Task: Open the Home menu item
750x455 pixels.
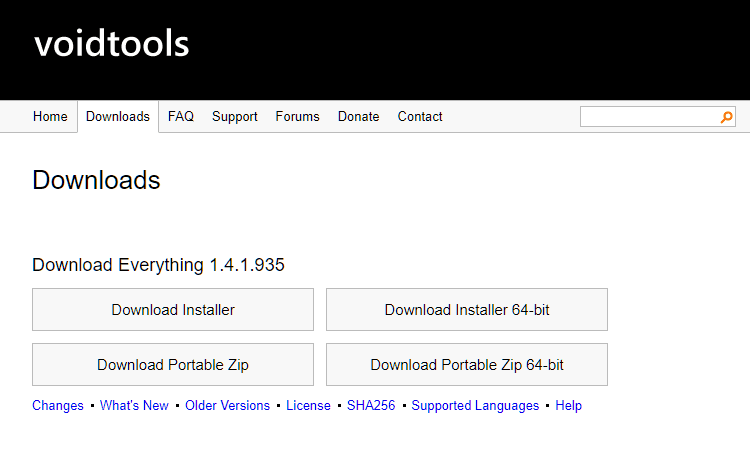Action: point(50,116)
